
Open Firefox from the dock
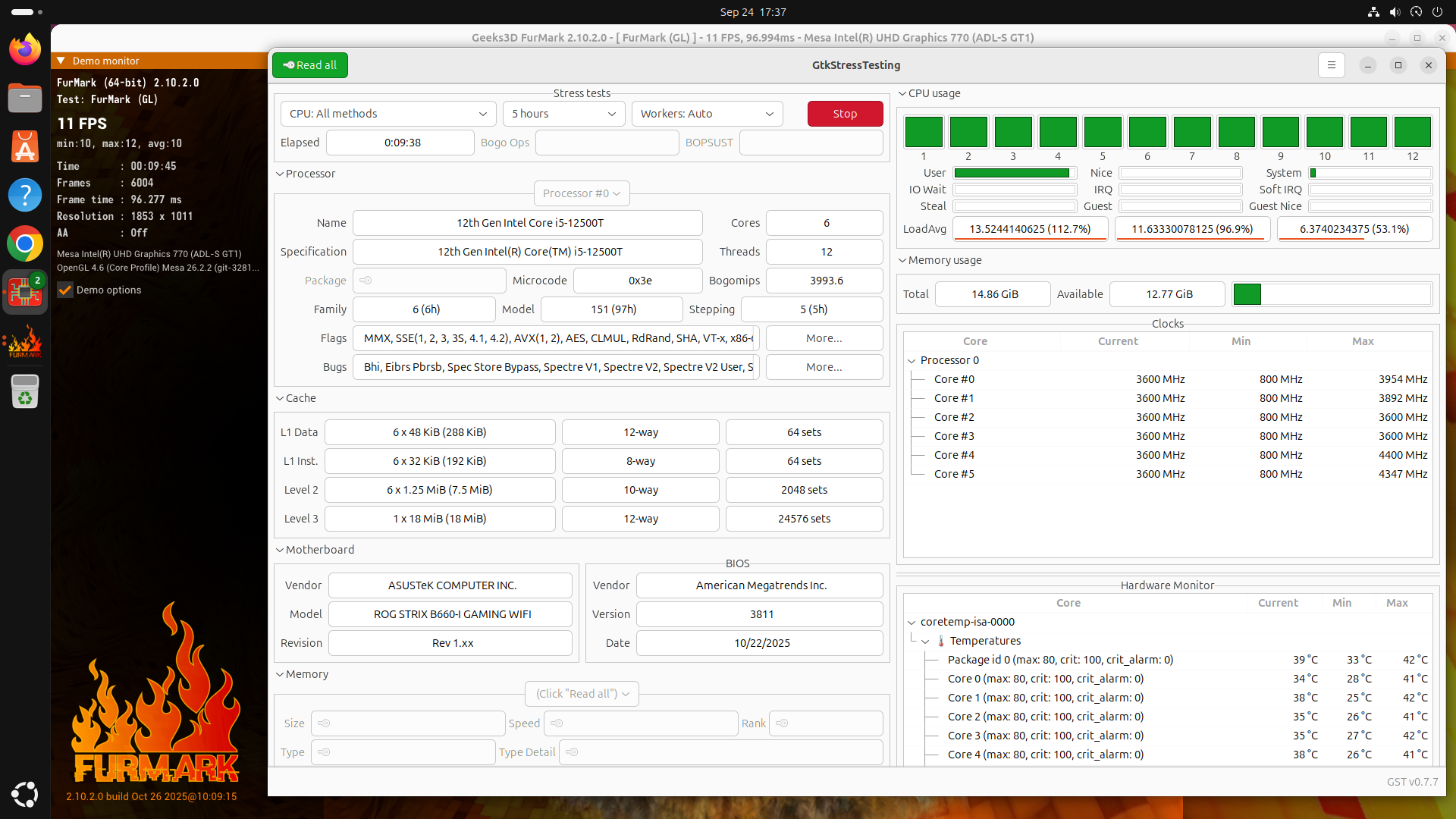[25, 49]
